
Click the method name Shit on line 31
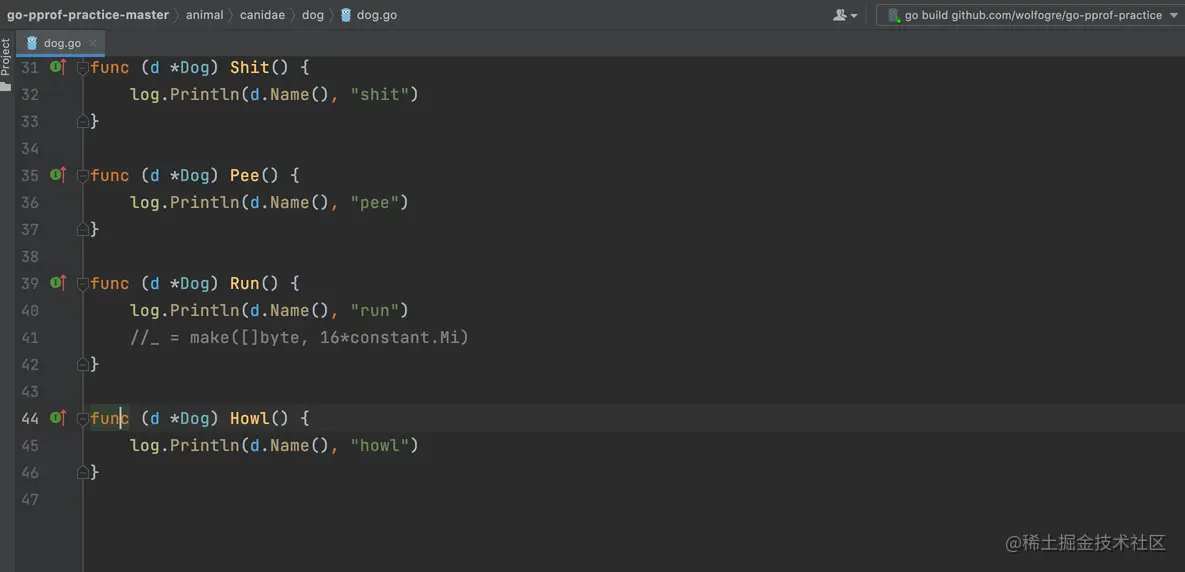pyautogui.click(x=249, y=68)
